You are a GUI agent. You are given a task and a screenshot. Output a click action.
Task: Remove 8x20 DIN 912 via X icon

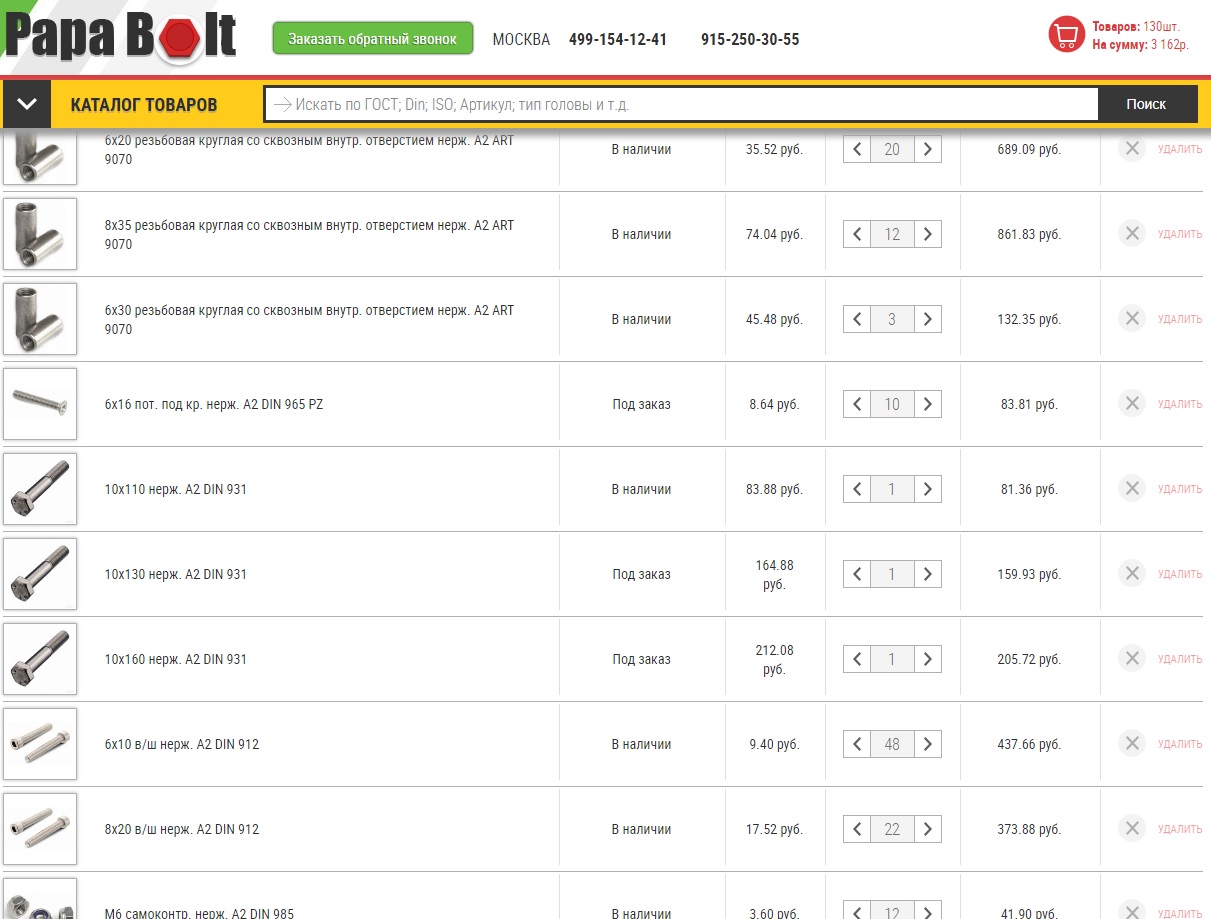coord(1132,829)
